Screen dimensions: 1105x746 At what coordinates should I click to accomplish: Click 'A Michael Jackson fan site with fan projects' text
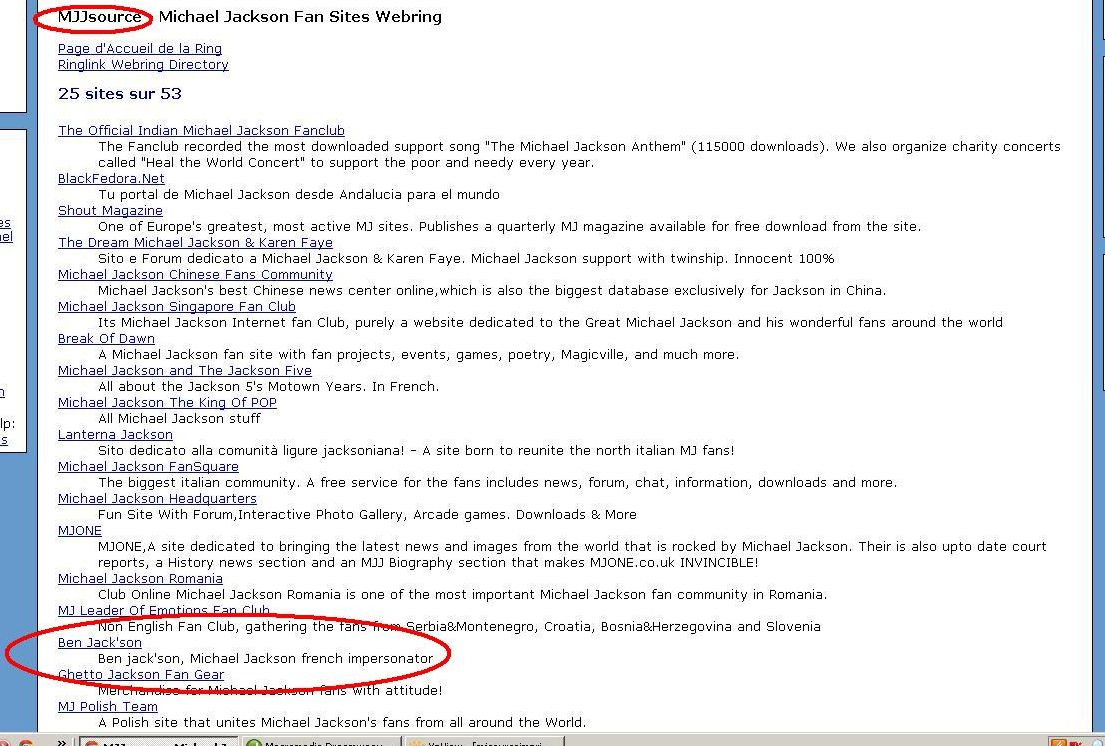click(419, 355)
